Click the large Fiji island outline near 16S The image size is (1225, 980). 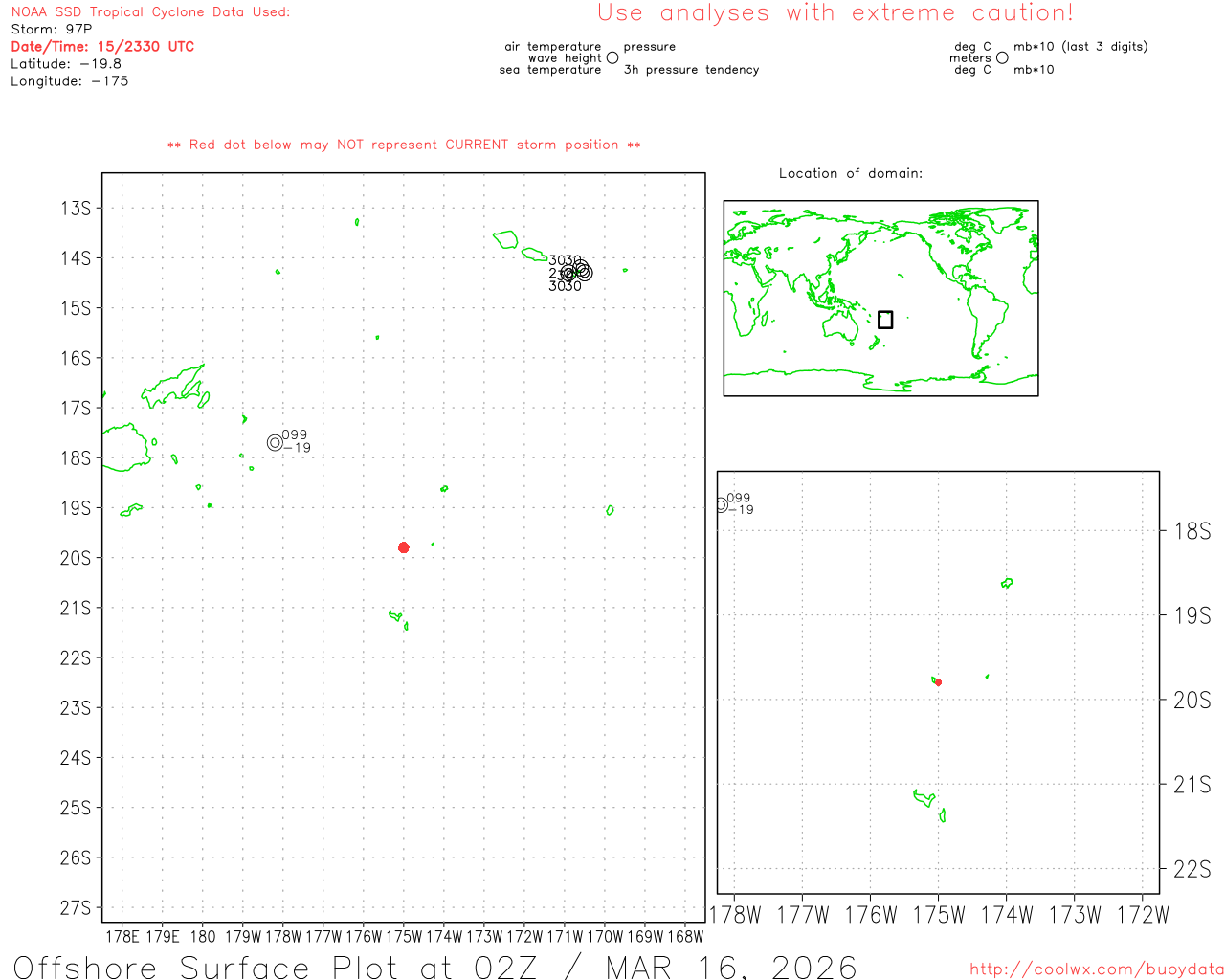174,388
